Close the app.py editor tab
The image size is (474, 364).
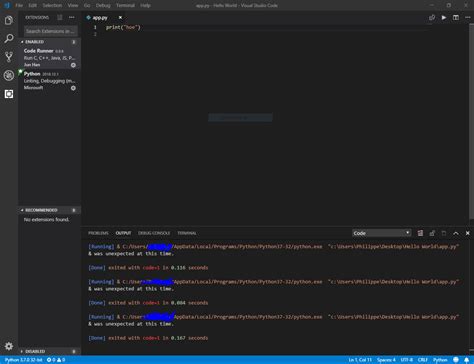click(120, 17)
